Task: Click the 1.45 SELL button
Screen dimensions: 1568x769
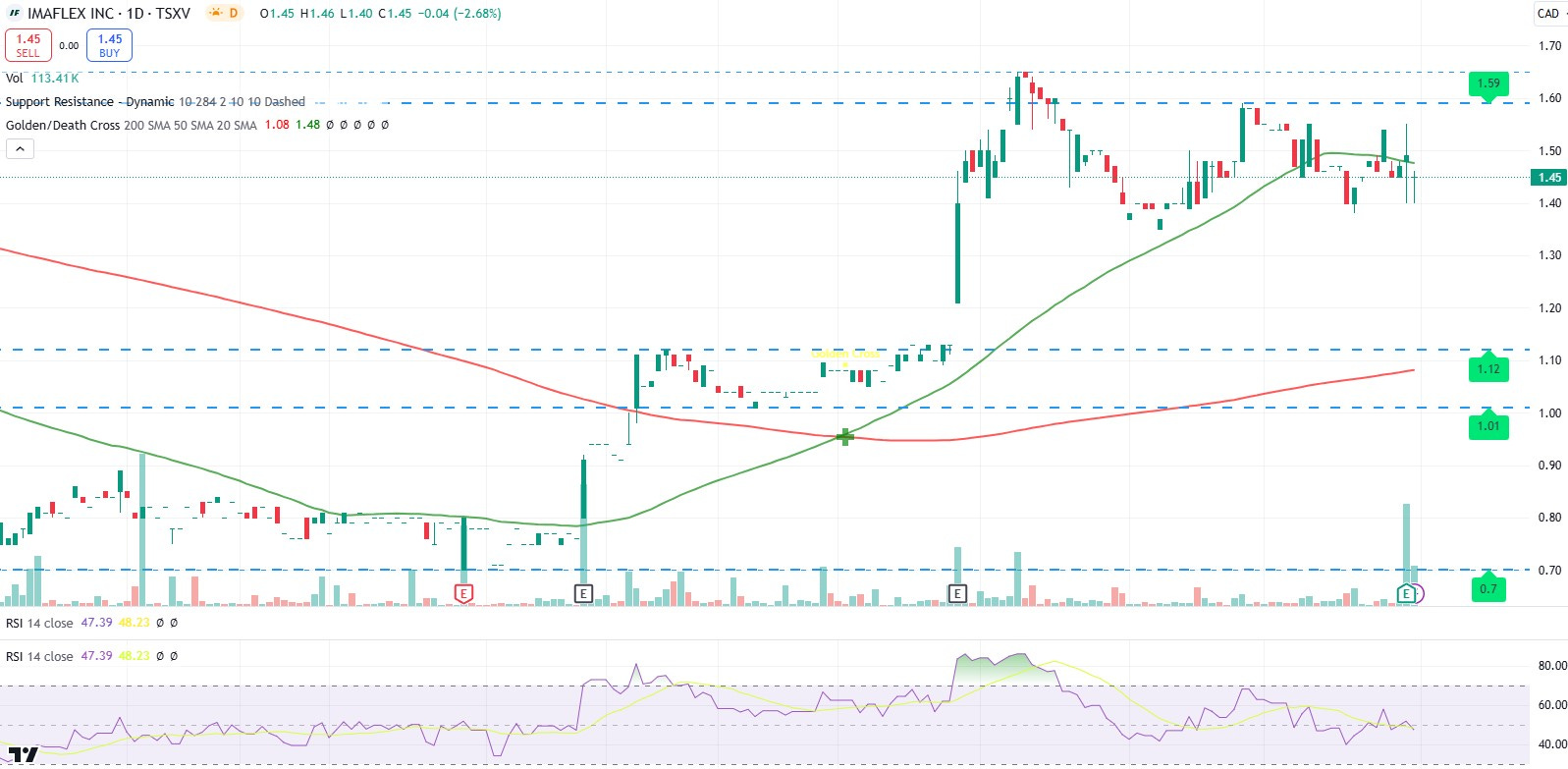Action: pyautogui.click(x=28, y=45)
